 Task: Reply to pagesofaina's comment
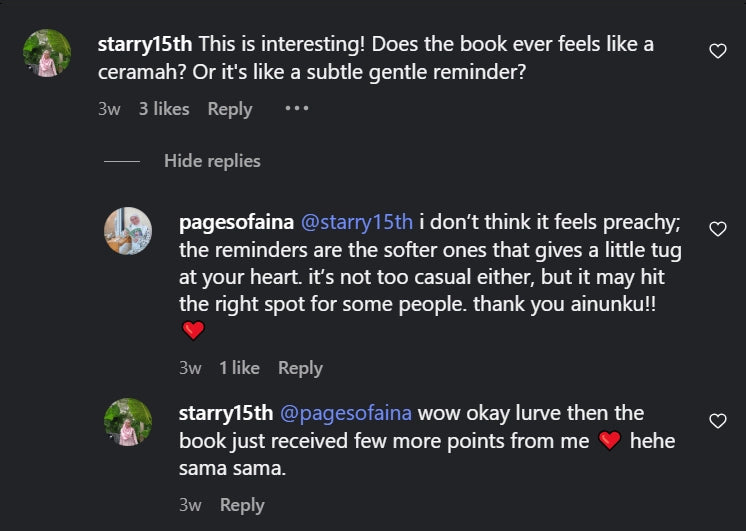pyautogui.click(x=300, y=368)
